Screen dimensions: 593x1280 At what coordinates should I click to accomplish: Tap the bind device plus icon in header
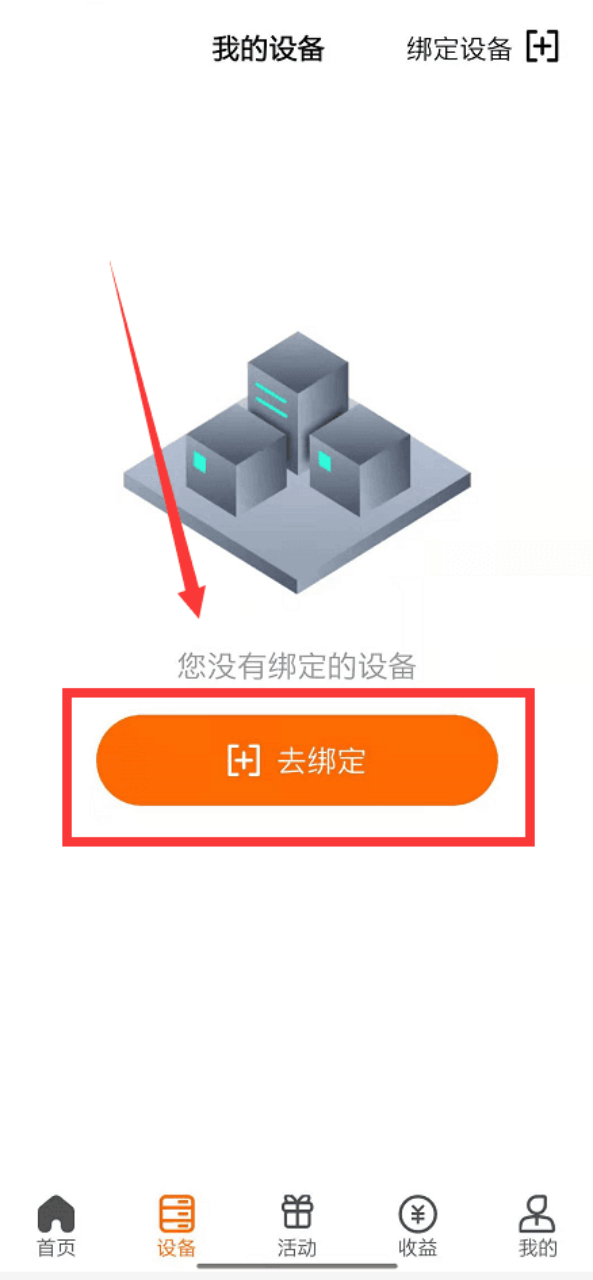pyautogui.click(x=542, y=47)
